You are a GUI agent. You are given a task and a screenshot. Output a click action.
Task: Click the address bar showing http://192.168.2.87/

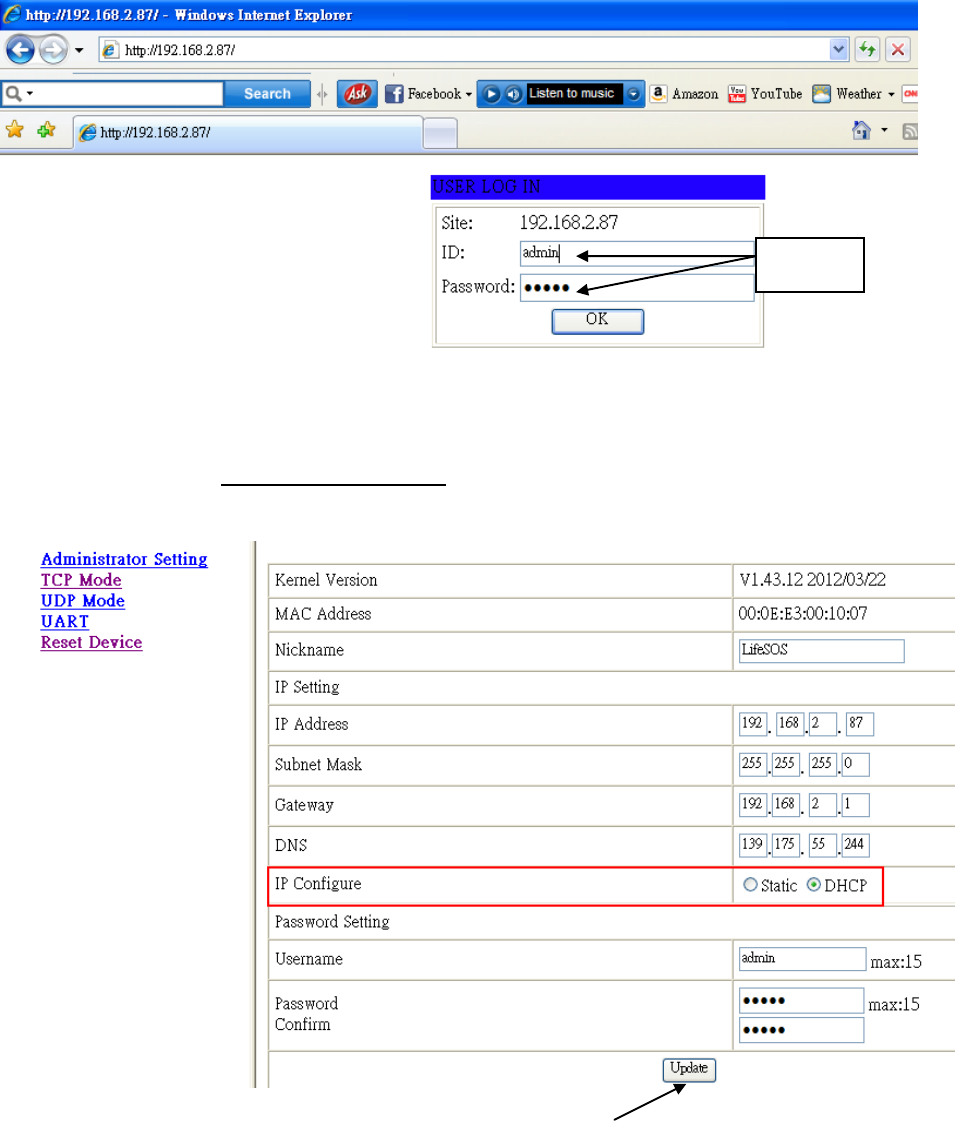tap(465, 50)
